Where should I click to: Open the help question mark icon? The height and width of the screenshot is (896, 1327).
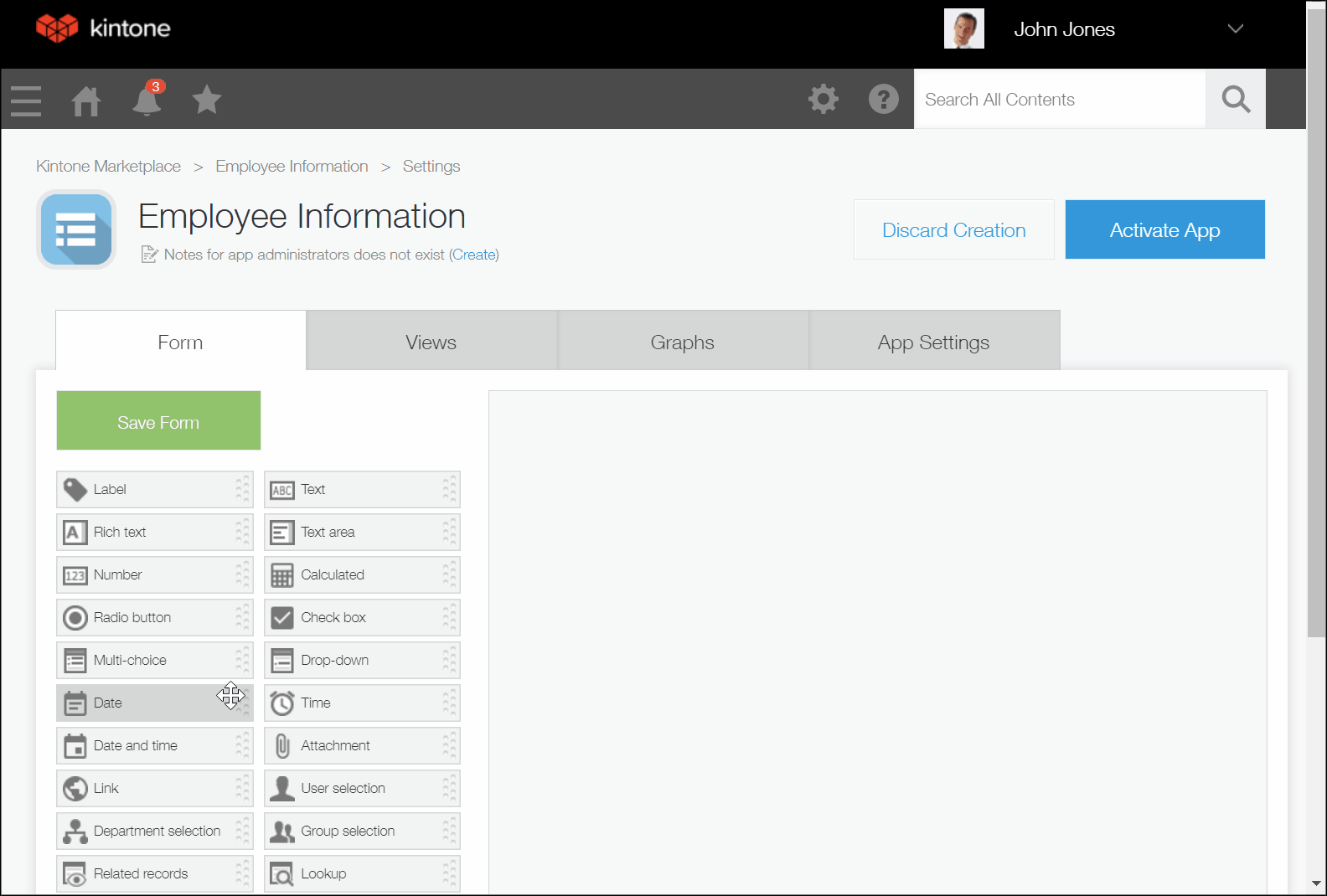pyautogui.click(x=883, y=99)
